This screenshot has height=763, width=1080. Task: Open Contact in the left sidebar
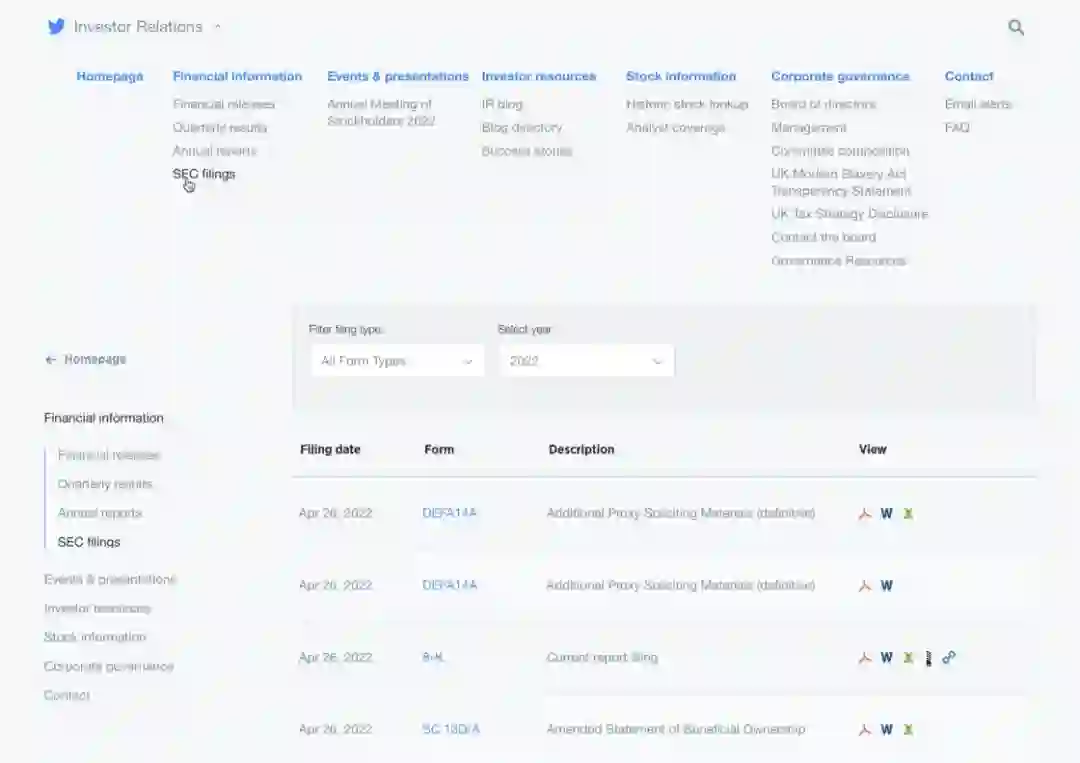click(x=67, y=696)
